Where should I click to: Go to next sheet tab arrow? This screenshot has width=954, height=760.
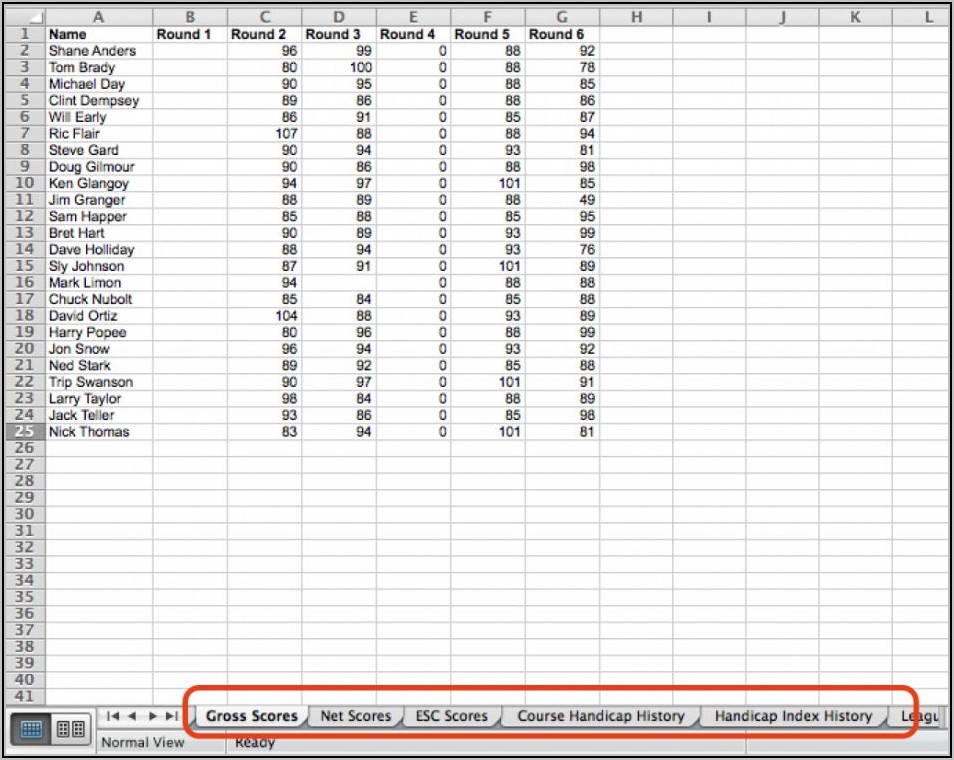[x=153, y=716]
